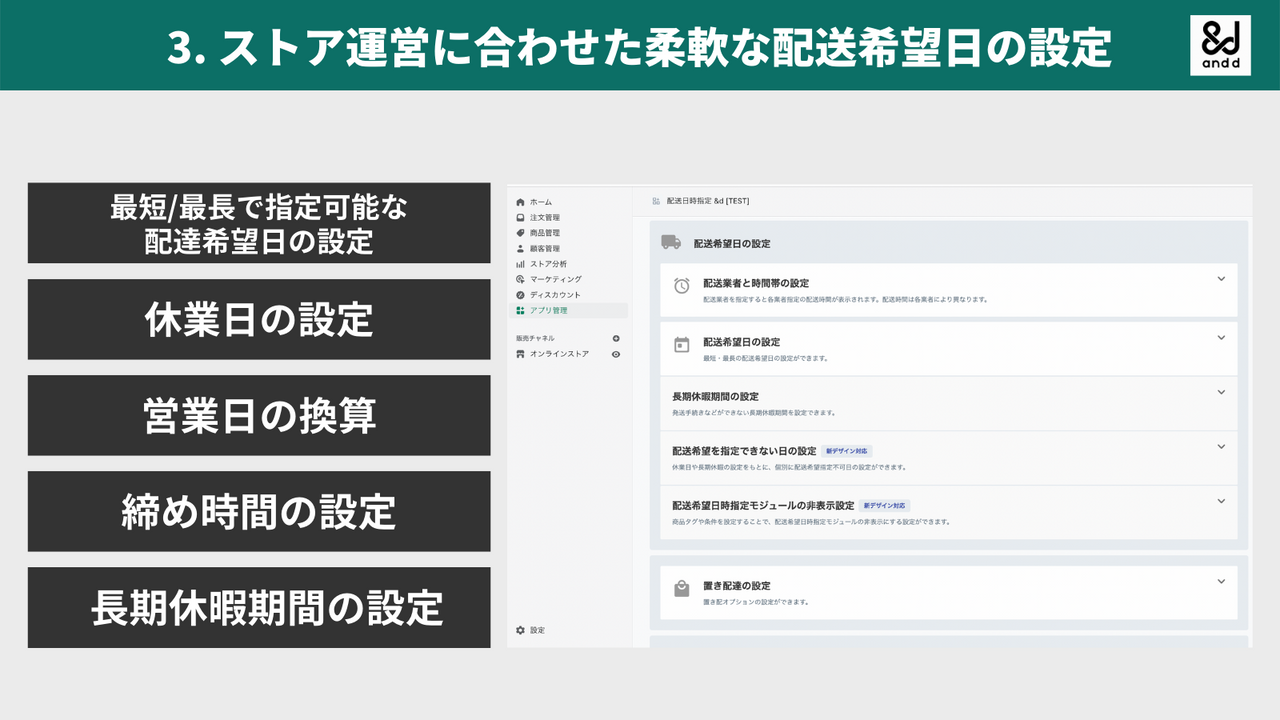The height and width of the screenshot is (720, 1280).
Task: Click the product tag icon beside 商品管理
Action: pos(520,233)
